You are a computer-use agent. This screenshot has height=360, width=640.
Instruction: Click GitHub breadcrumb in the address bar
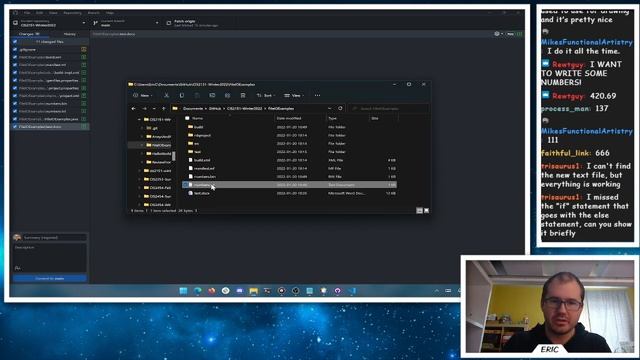click(215, 109)
